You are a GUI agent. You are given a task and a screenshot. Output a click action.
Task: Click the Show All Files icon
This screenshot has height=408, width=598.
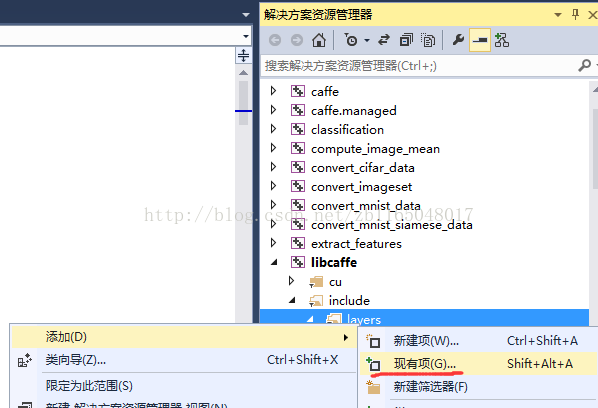point(428,40)
